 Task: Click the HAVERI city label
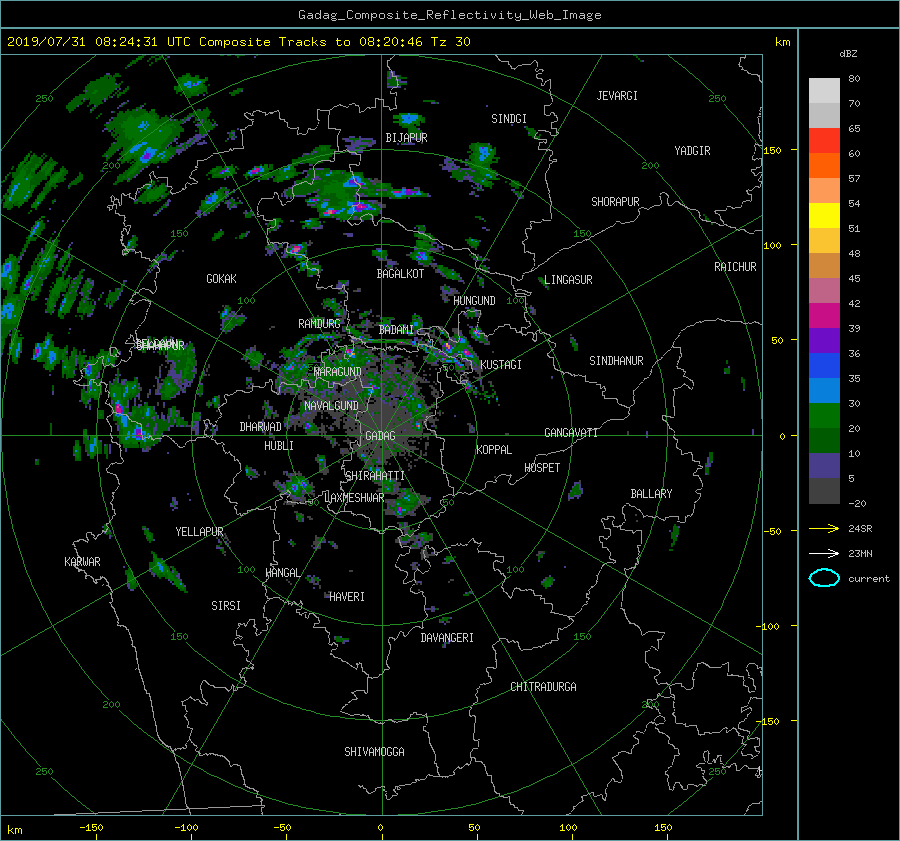coord(347,597)
